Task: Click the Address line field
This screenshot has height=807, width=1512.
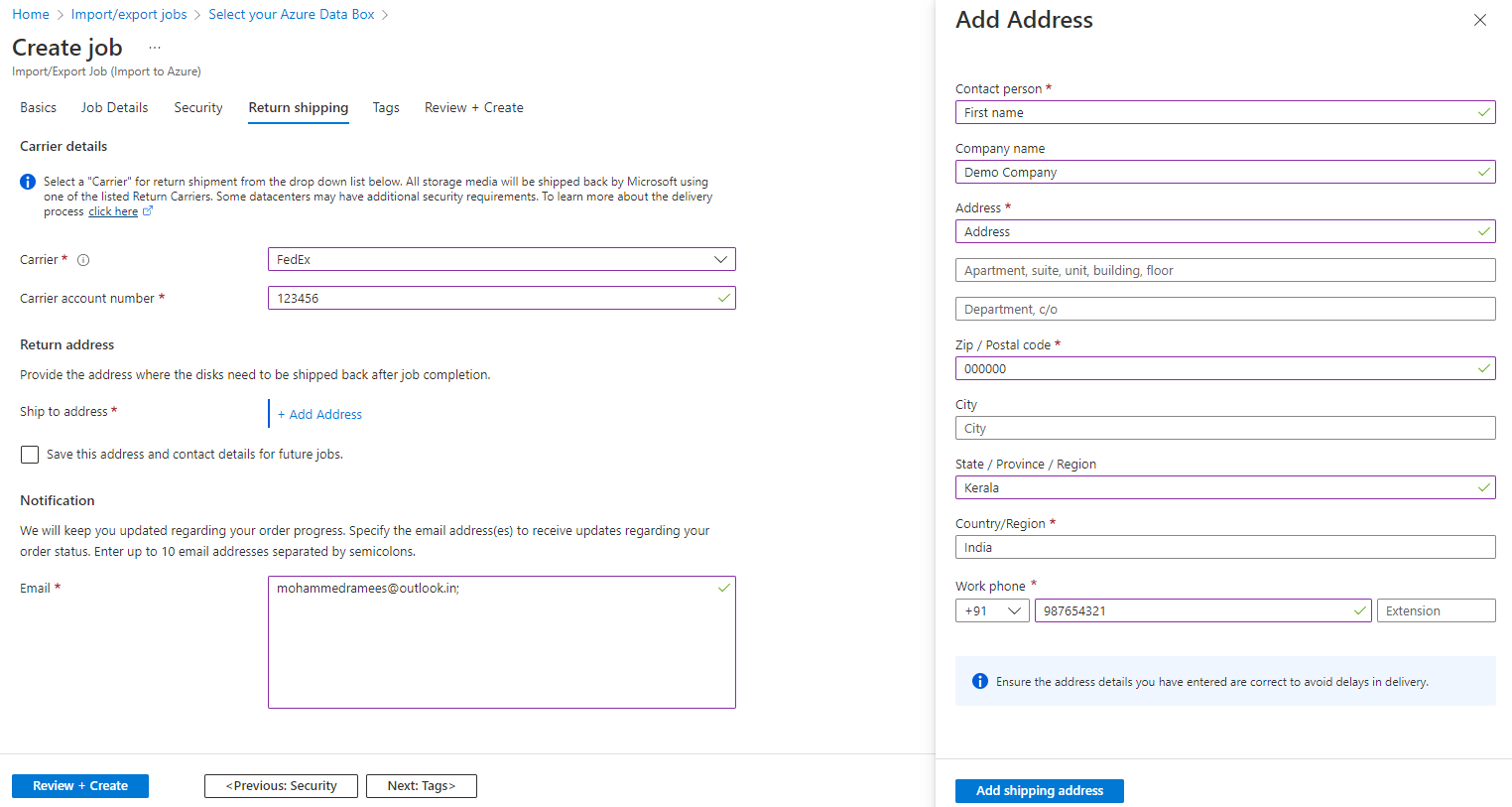Action: [x=1225, y=231]
